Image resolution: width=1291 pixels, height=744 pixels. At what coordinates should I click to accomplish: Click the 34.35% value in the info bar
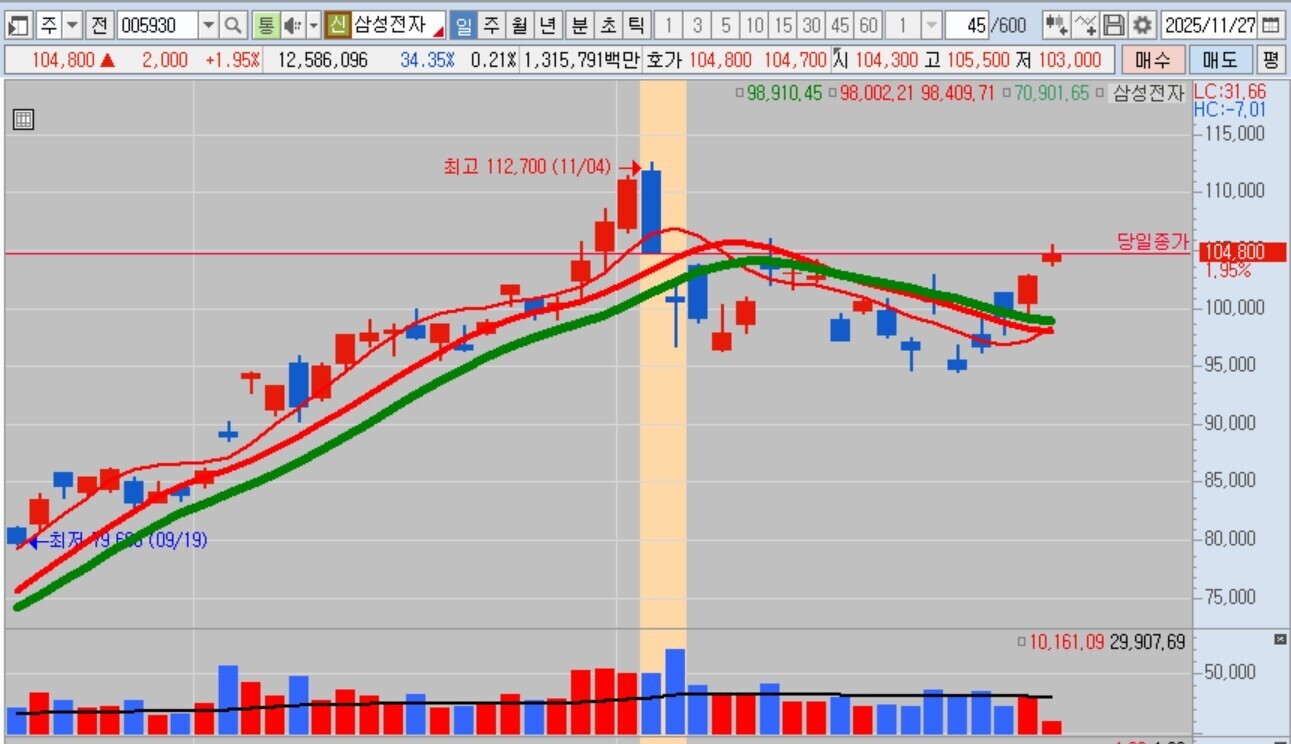tap(427, 60)
